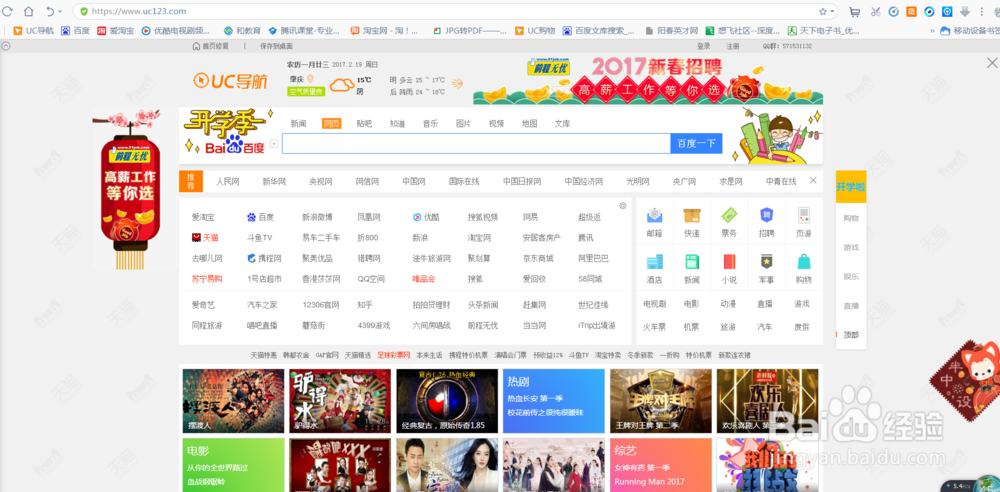Open the 爱淘宝 bookmark
This screenshot has height=492, width=1000.
[x=115, y=30]
